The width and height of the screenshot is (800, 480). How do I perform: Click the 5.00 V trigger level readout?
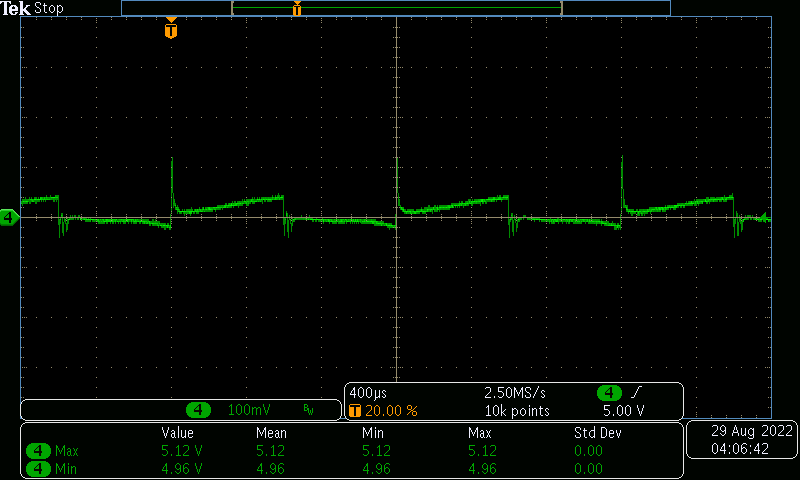click(623, 411)
